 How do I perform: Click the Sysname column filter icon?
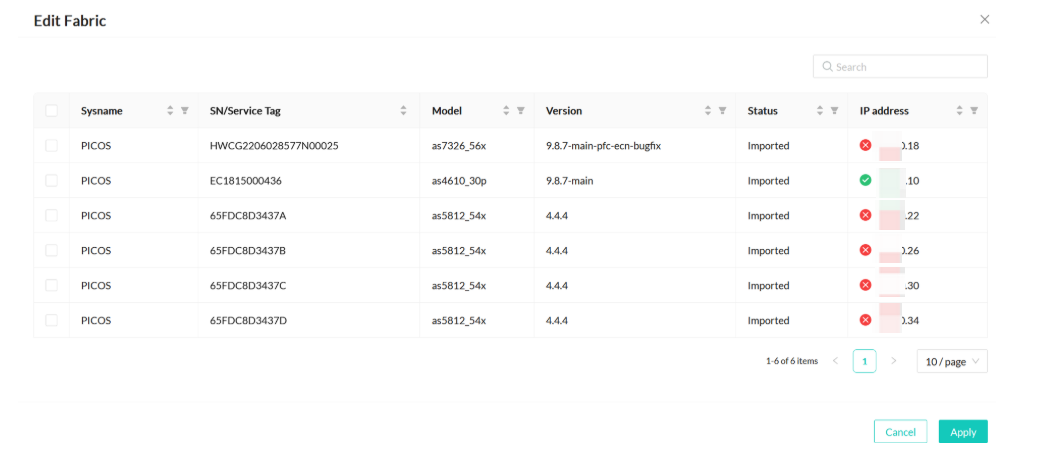tap(184, 111)
